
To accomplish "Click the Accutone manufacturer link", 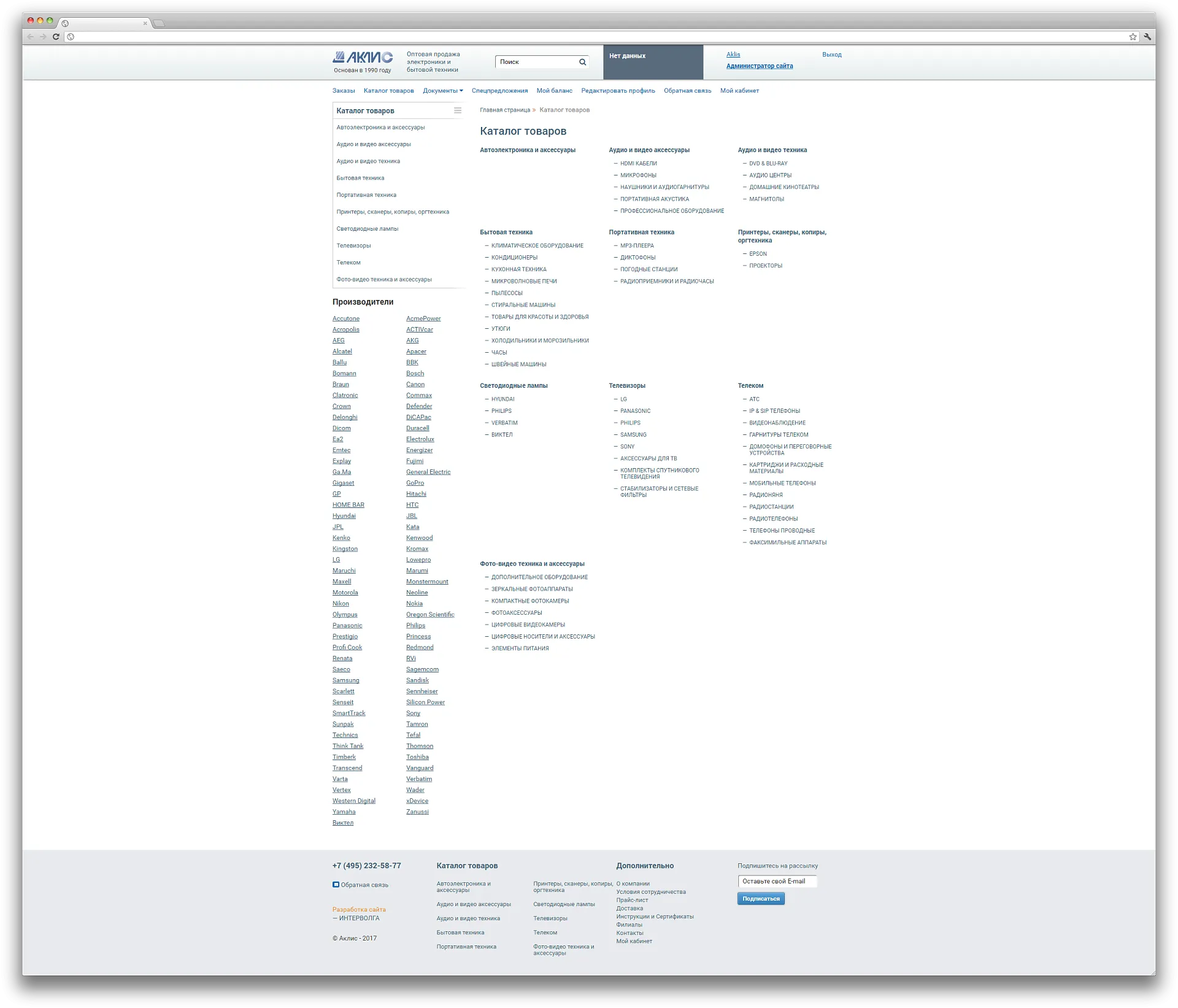I will pos(346,319).
